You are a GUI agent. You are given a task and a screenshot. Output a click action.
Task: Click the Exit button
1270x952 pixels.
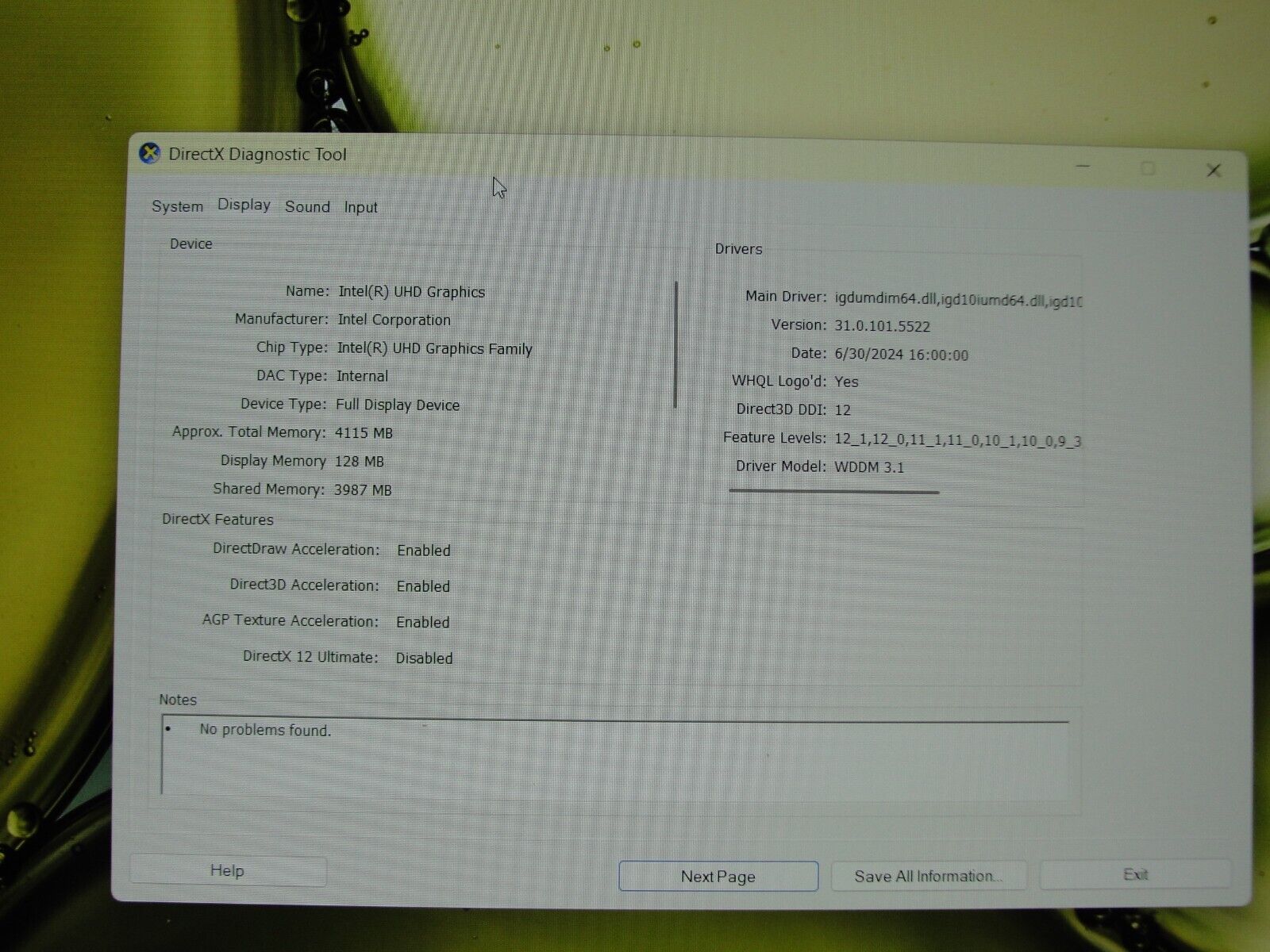tap(1135, 874)
